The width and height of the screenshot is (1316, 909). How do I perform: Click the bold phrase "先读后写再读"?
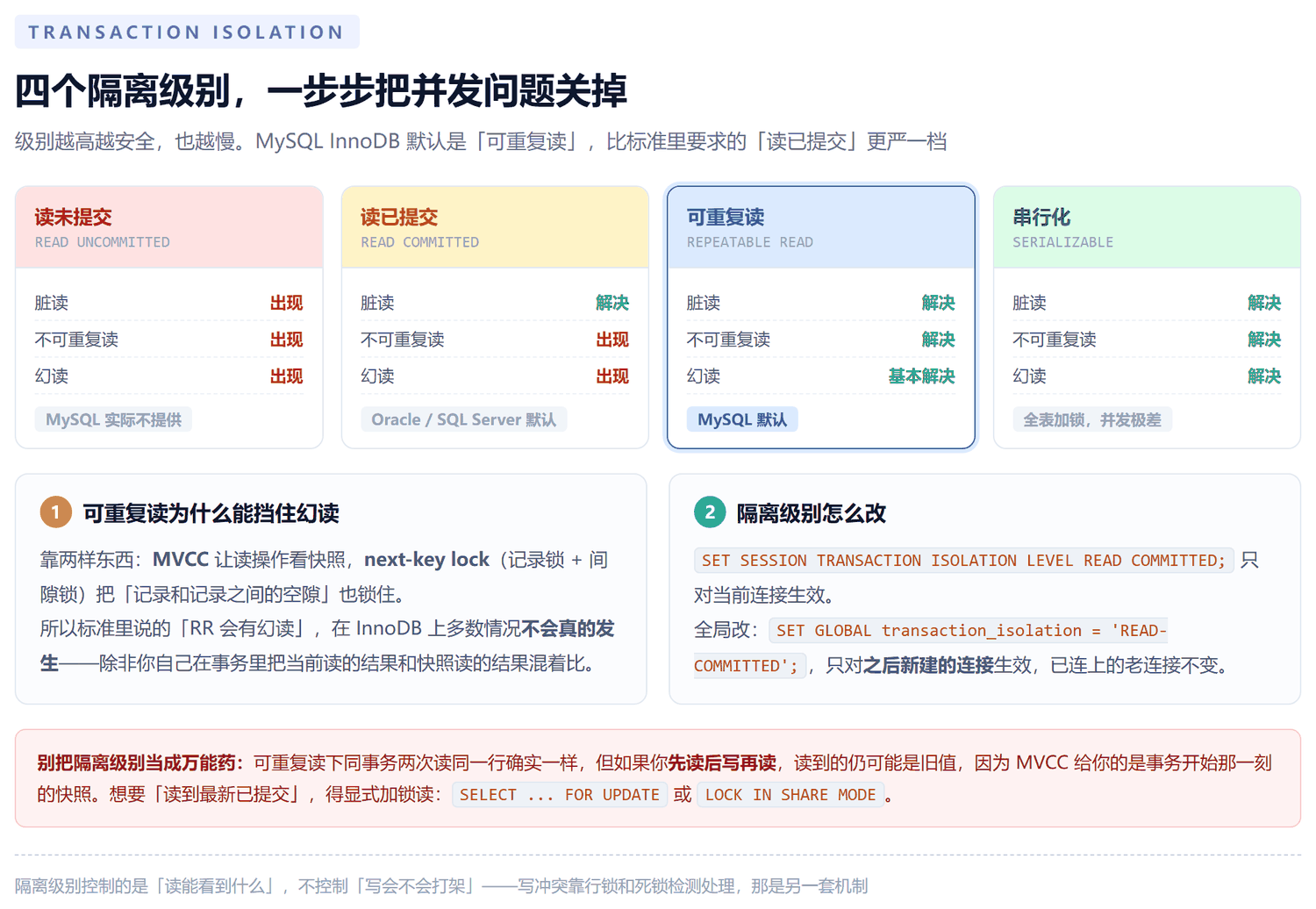[722, 762]
